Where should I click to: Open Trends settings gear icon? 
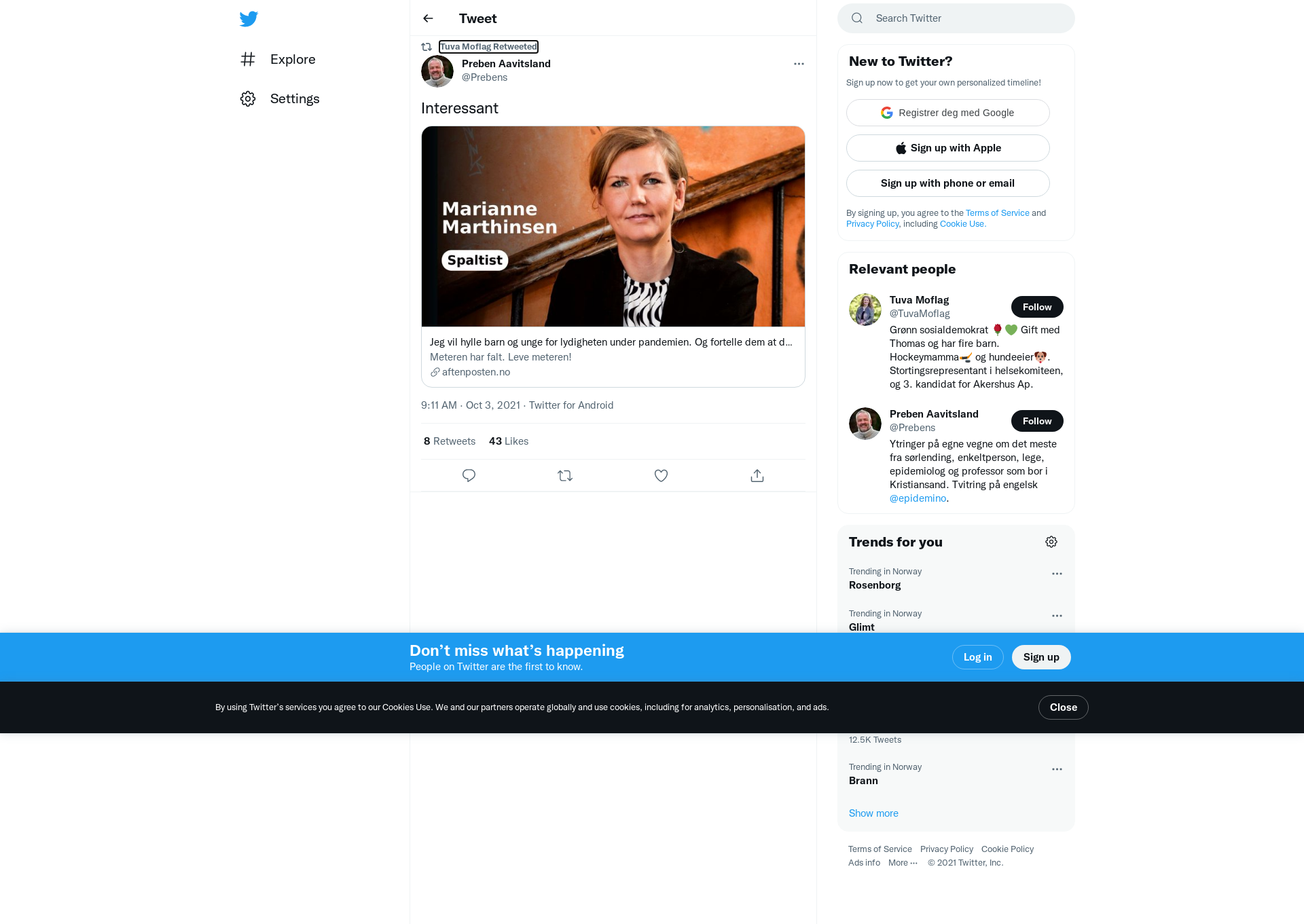click(1051, 542)
